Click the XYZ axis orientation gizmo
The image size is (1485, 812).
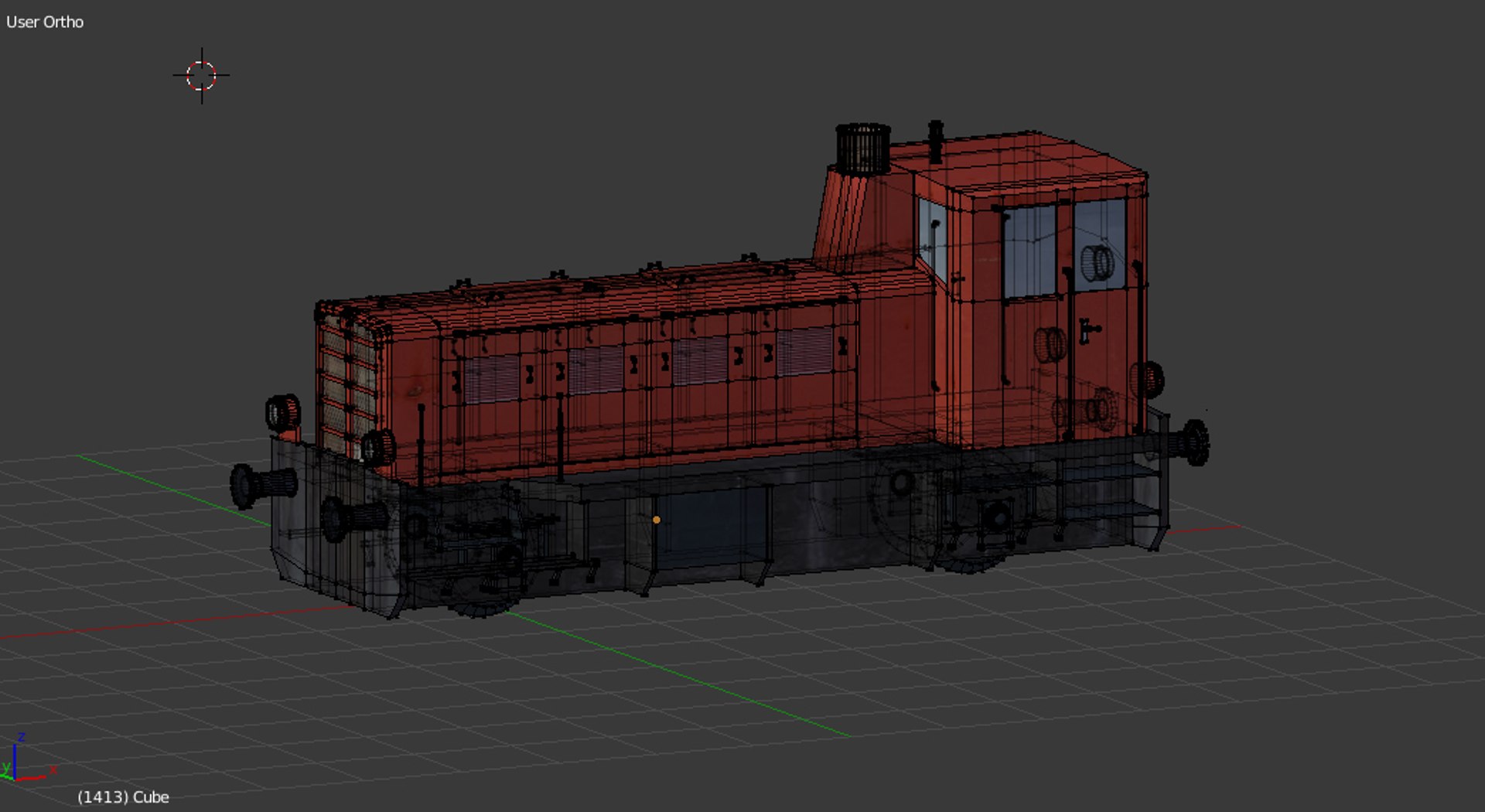pos(29,758)
